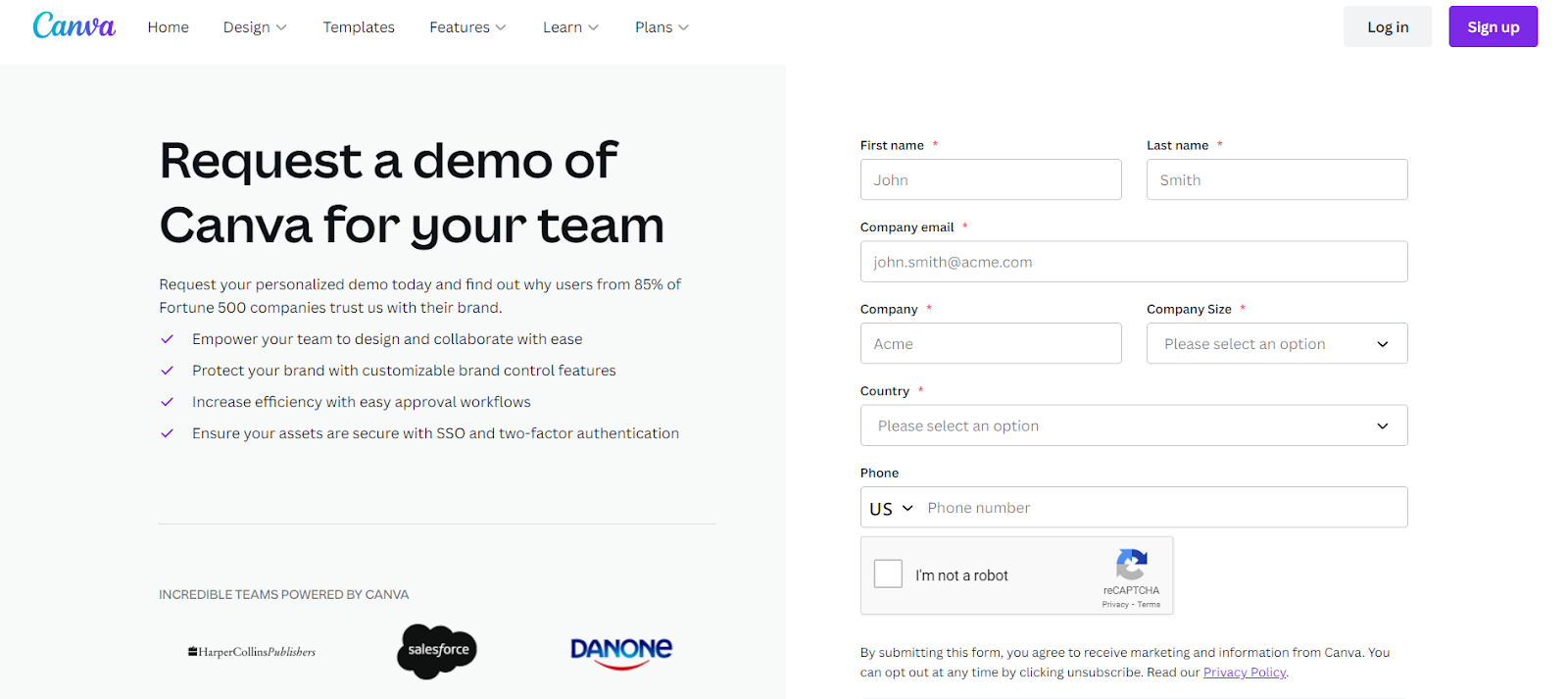1568x699 pixels.
Task: Open the Country dropdown
Action: click(1134, 425)
